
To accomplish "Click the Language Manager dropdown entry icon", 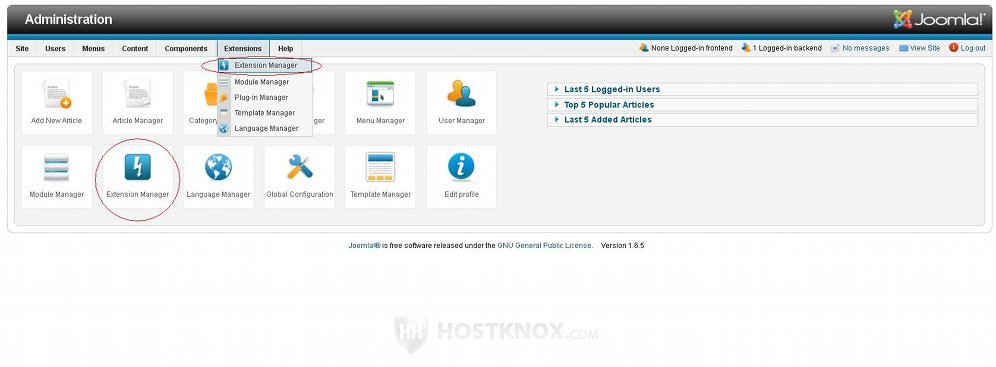I will [x=224, y=128].
